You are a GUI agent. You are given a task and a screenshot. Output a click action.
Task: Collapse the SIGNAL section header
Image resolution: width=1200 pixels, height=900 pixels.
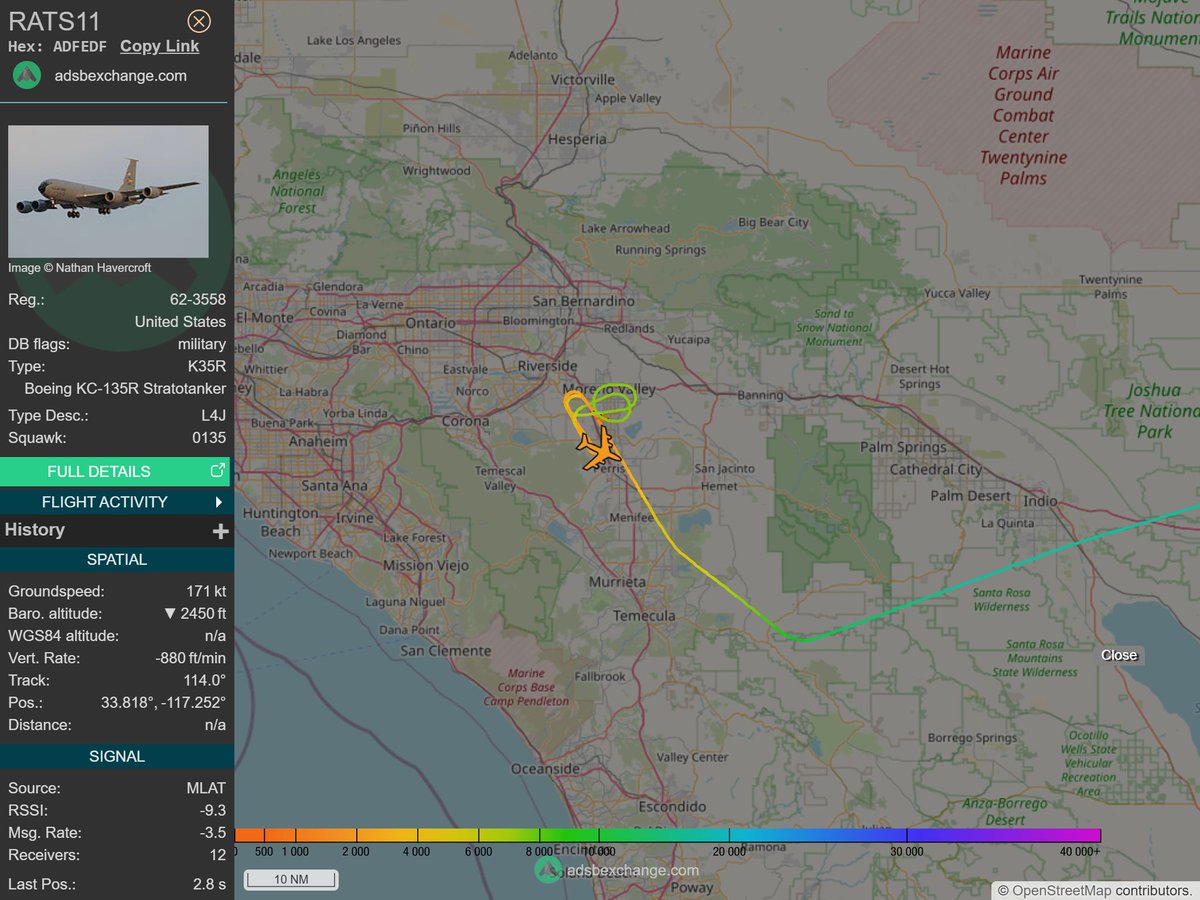pyautogui.click(x=117, y=756)
